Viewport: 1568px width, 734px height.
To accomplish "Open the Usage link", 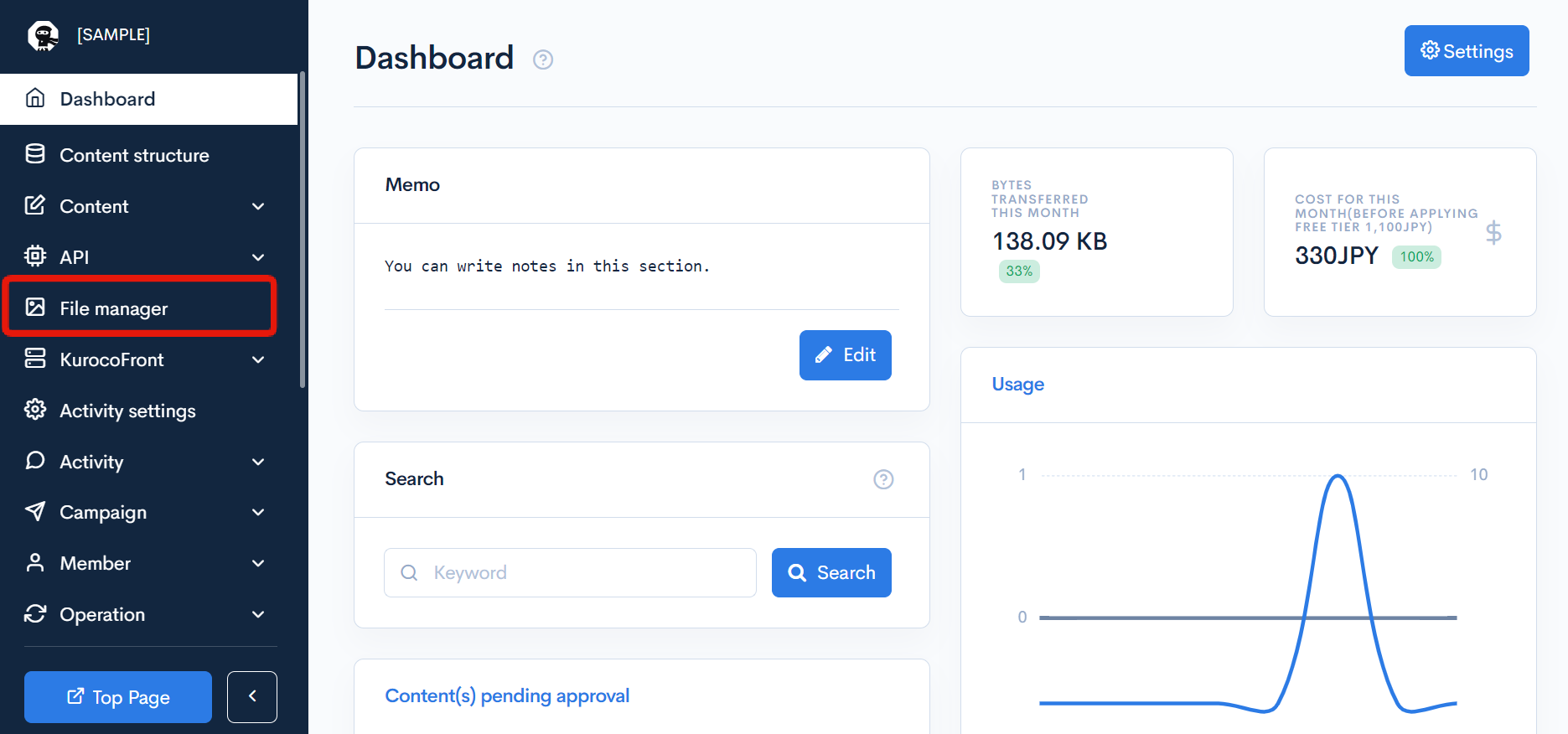I will tap(1017, 384).
